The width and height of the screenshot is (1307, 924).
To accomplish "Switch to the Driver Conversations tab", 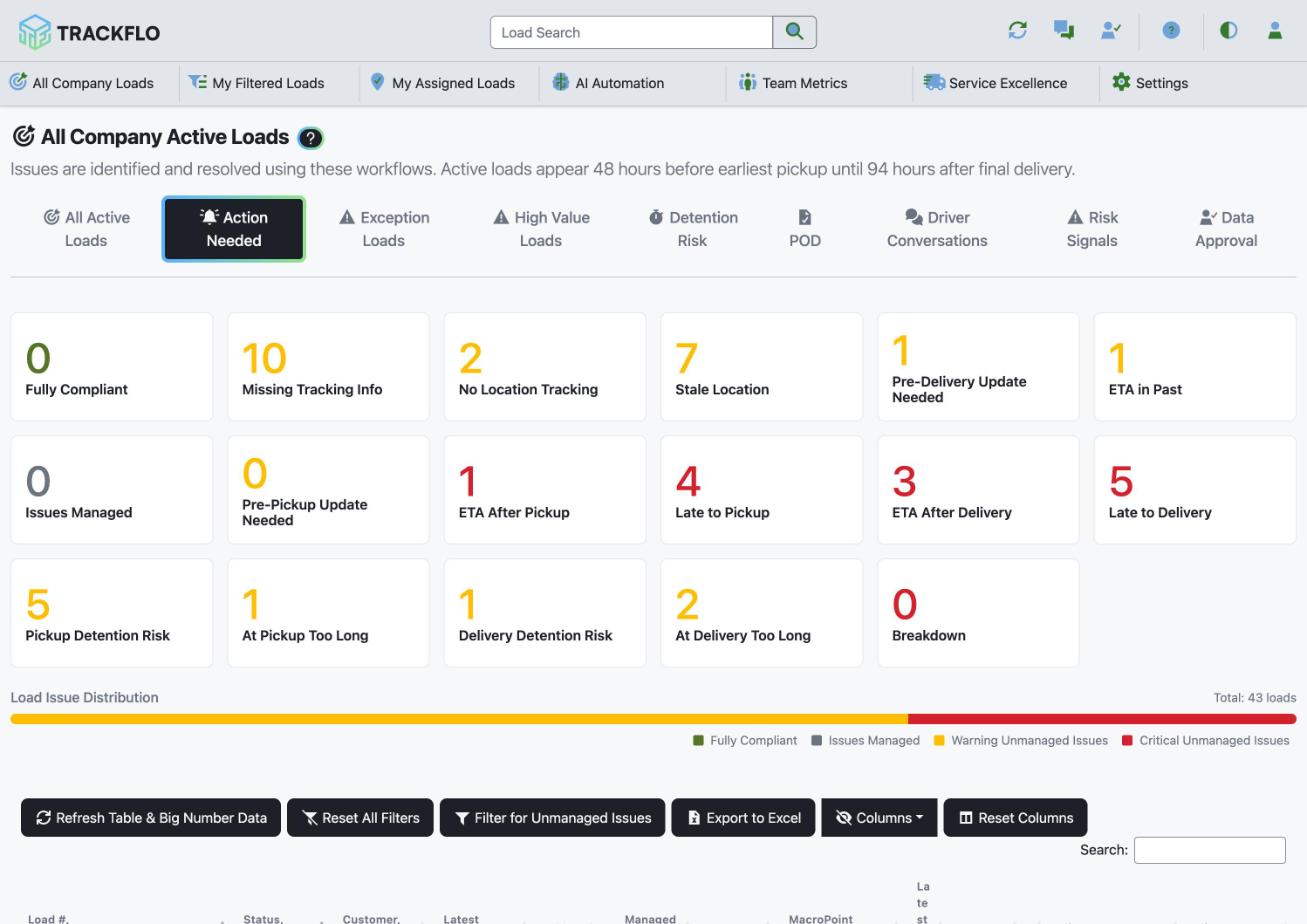I will click(937, 229).
